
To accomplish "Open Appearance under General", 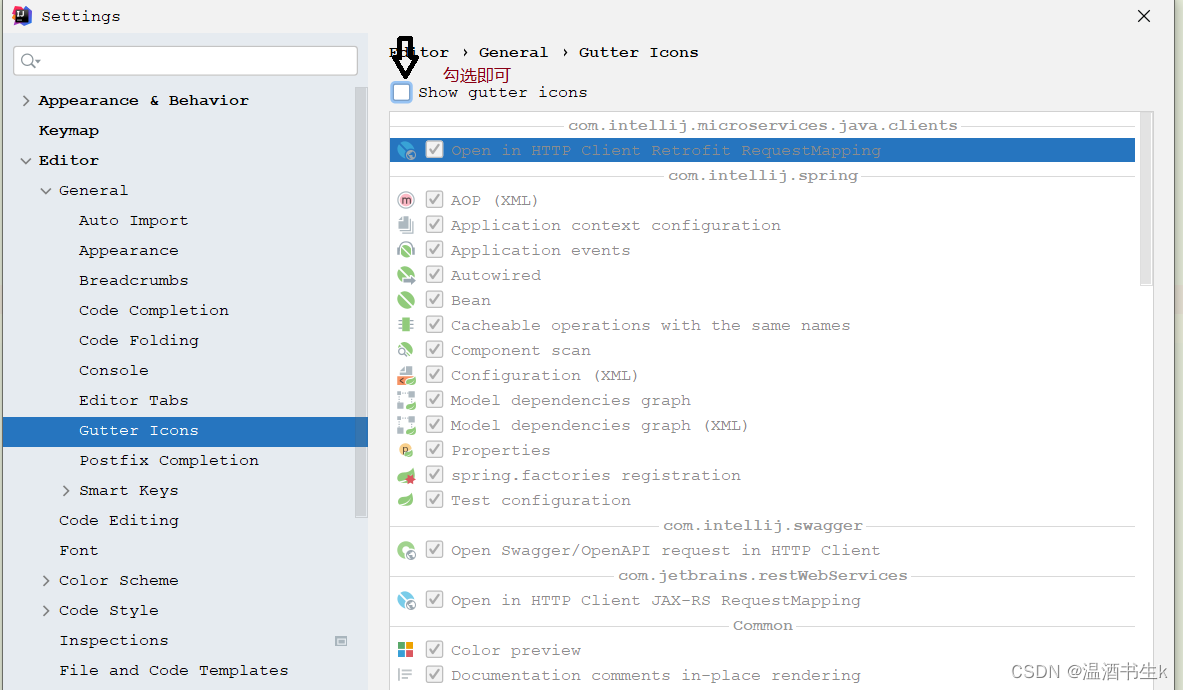I will tap(129, 250).
